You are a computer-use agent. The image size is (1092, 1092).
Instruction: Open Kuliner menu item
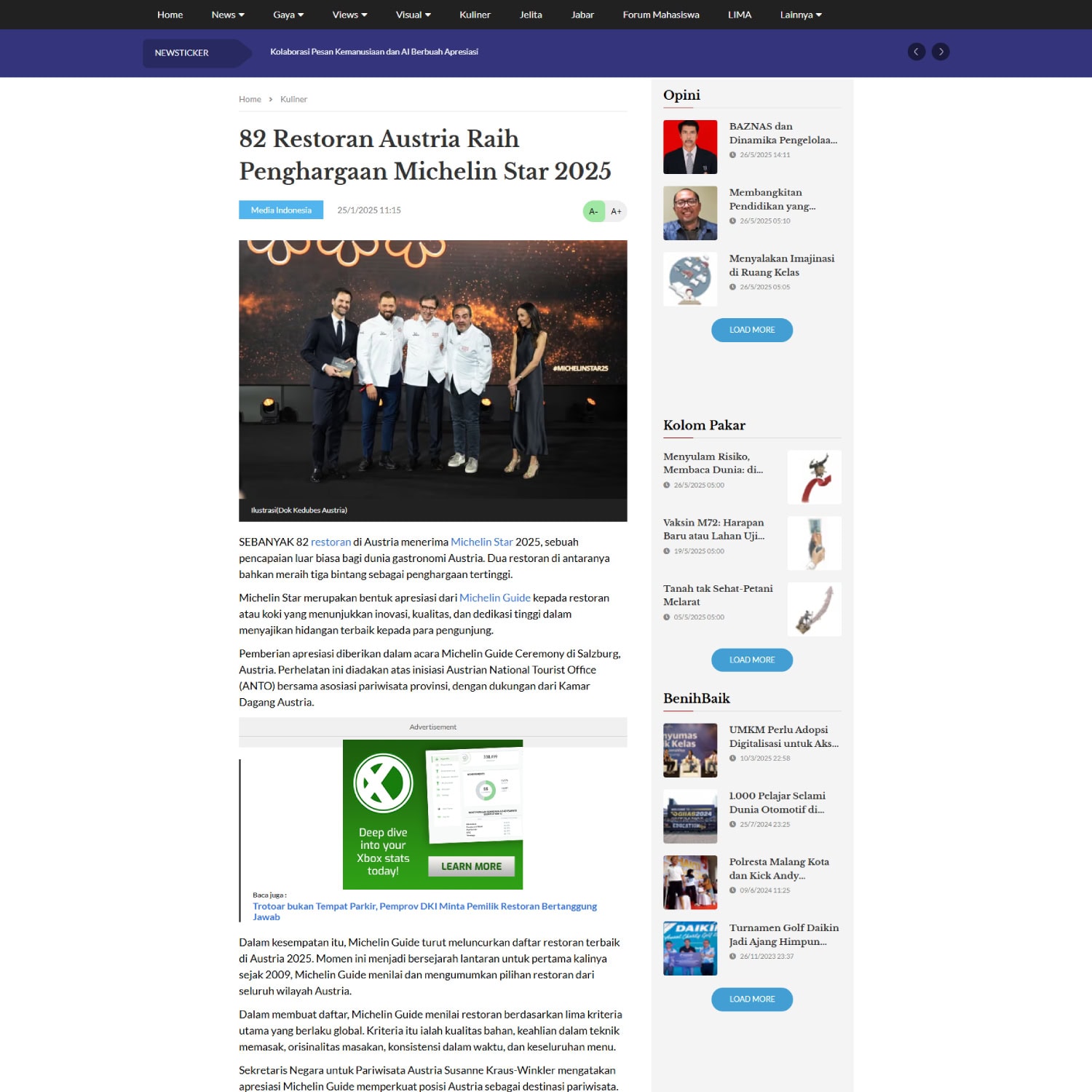point(475,15)
